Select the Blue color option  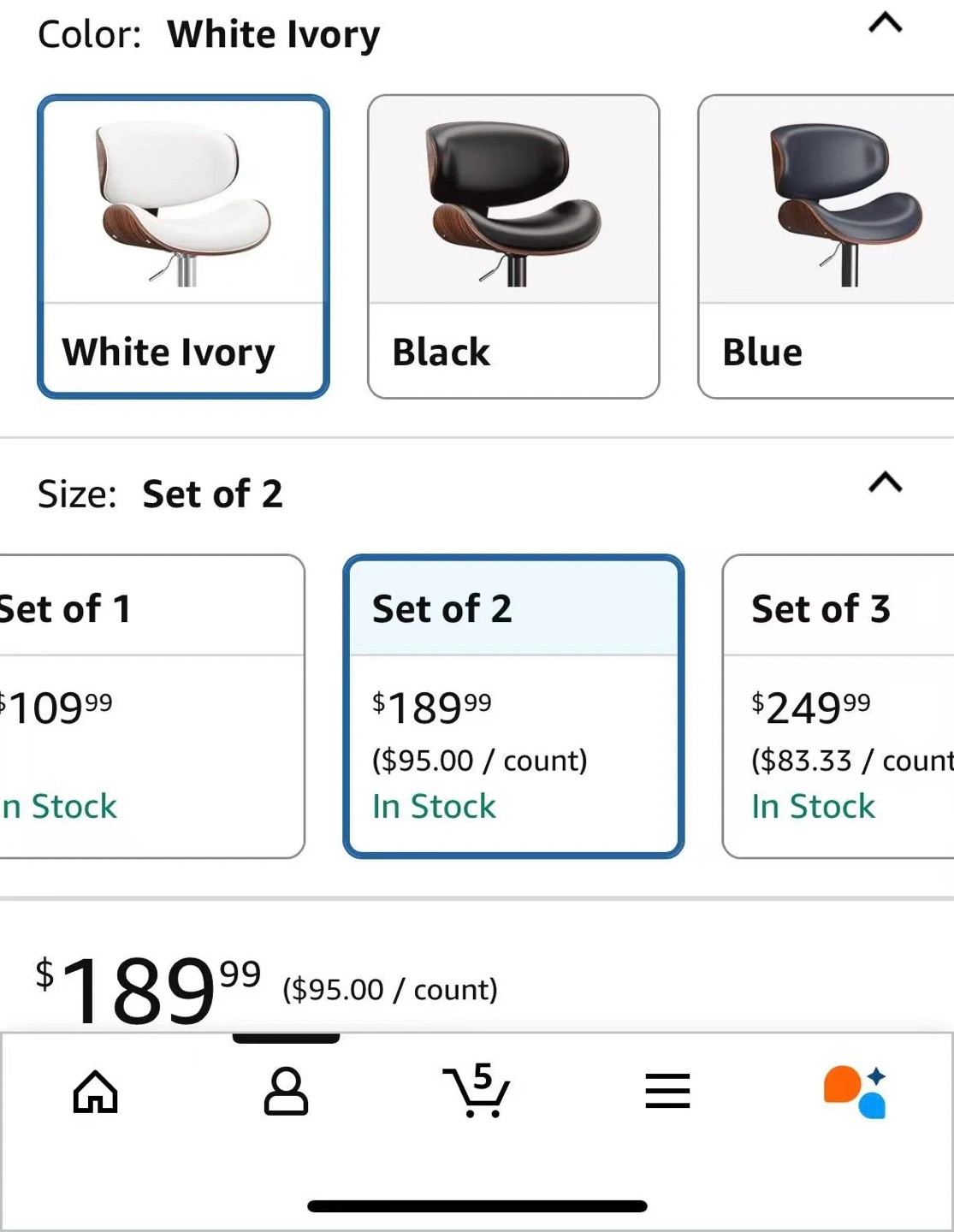(x=826, y=246)
